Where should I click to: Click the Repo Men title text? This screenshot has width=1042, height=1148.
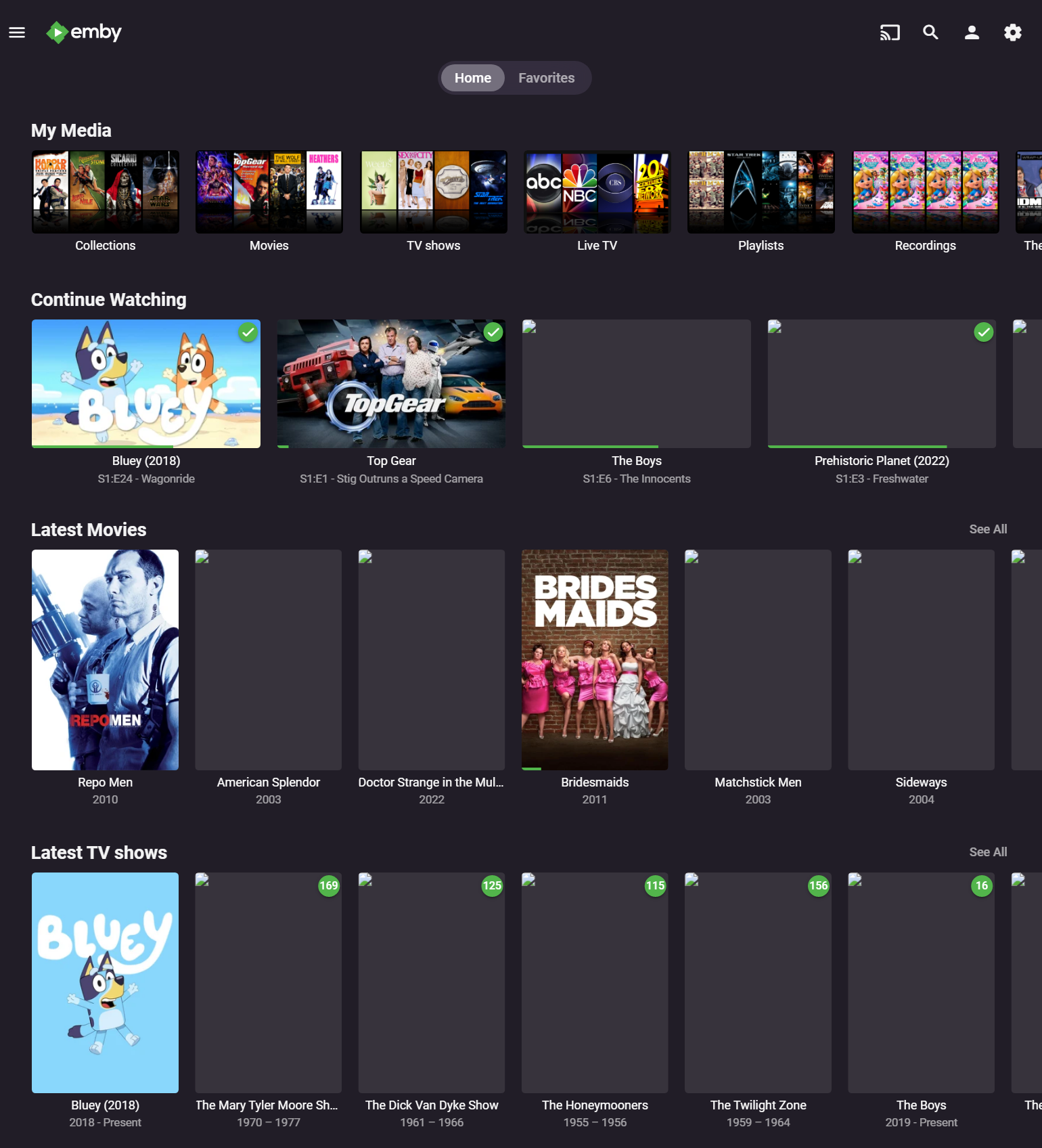coord(106,782)
